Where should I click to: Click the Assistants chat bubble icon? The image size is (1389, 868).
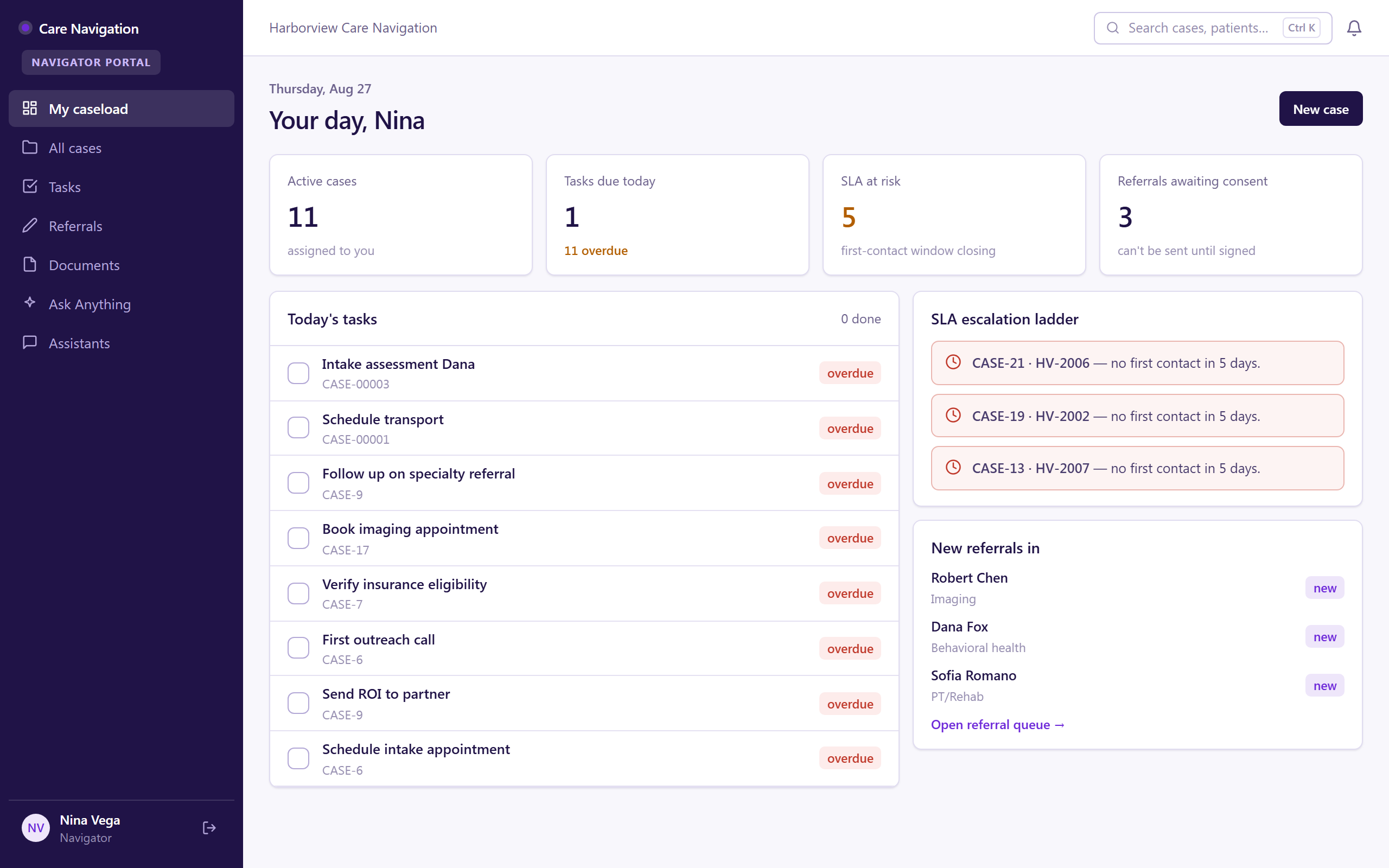(x=30, y=343)
